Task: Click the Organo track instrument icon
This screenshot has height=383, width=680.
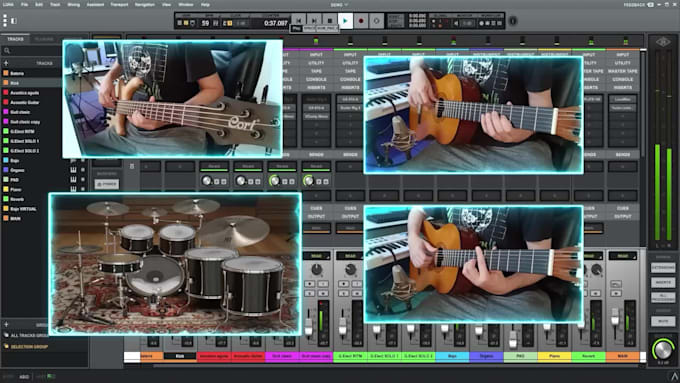Action: tap(73, 170)
